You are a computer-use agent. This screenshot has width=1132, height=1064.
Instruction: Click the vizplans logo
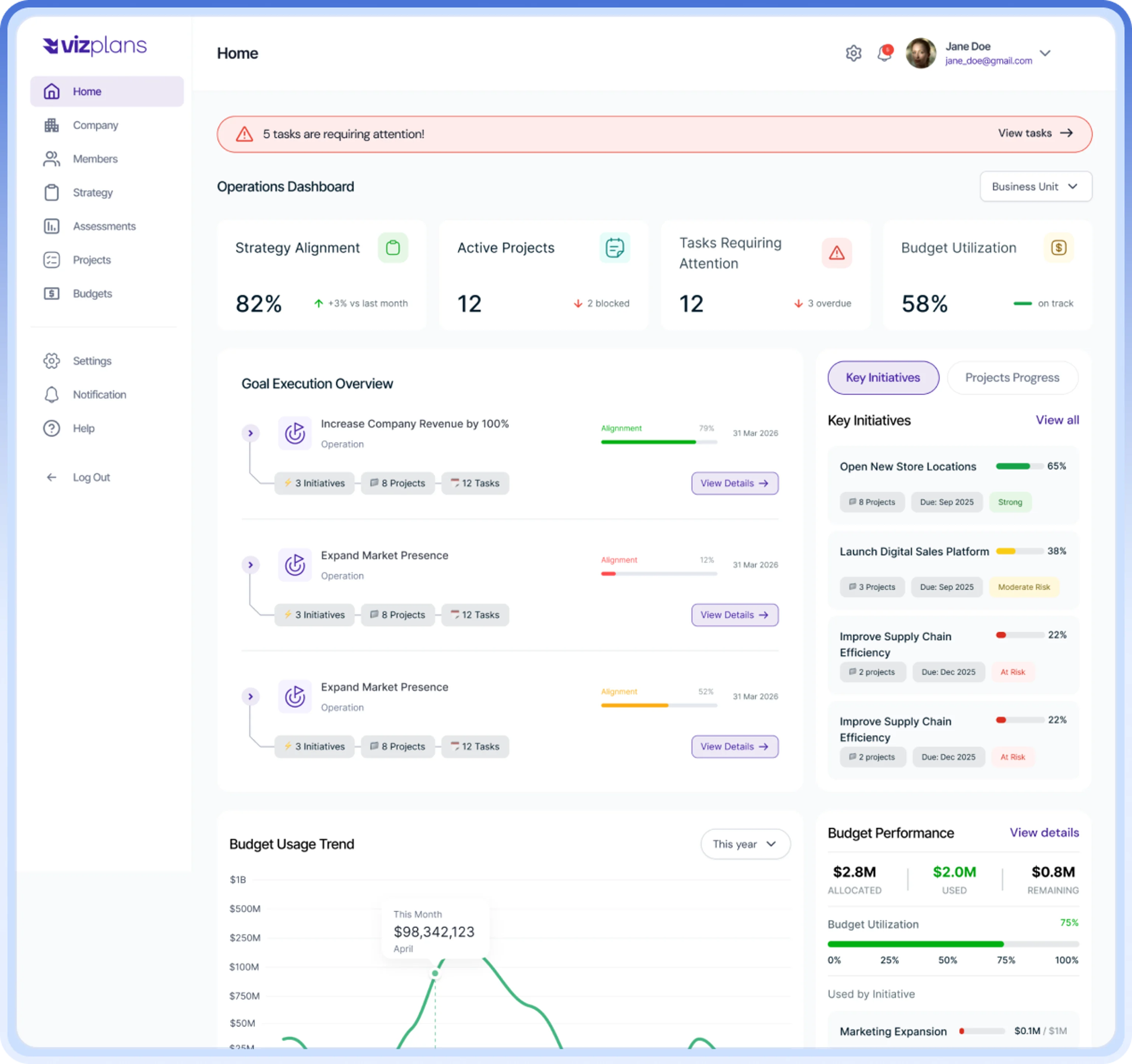pos(95,46)
